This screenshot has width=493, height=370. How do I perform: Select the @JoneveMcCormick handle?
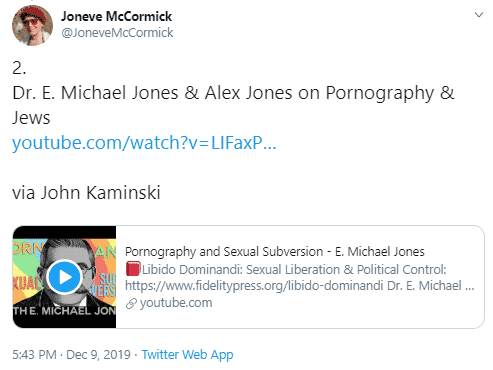[x=117, y=33]
